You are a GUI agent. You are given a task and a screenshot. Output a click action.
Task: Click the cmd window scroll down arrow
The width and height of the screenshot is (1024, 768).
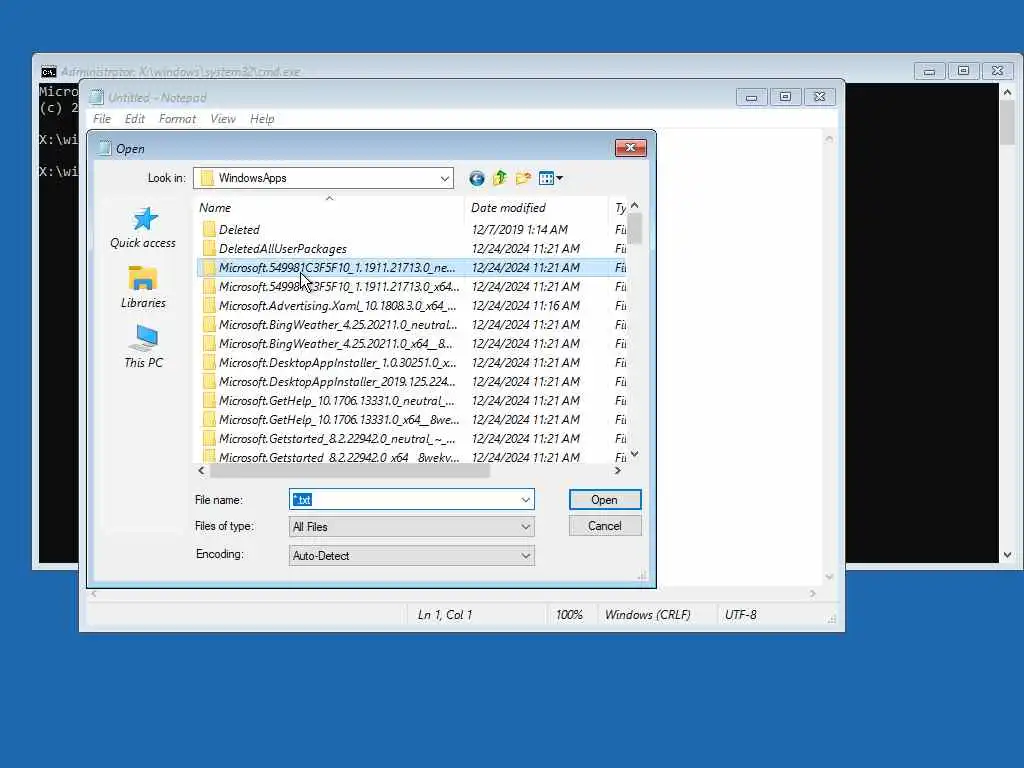1007,555
